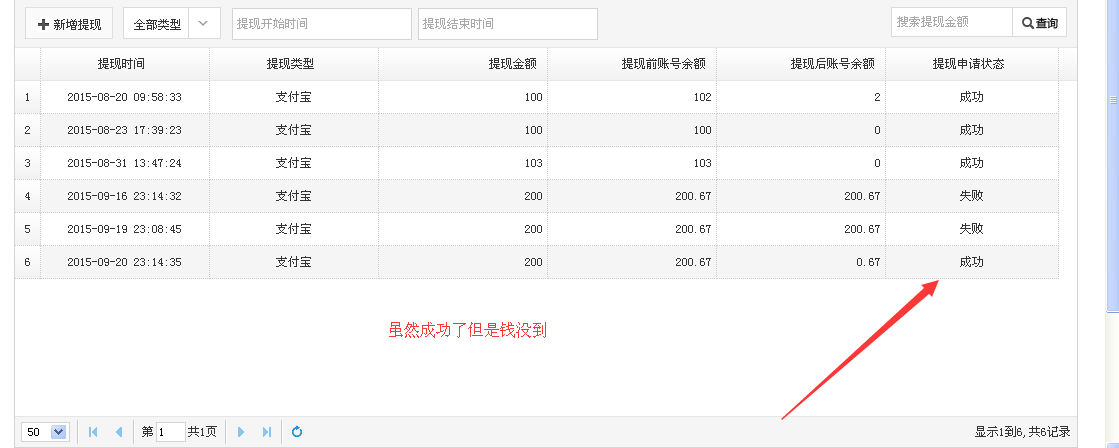Sort by the 提现金额 column header
This screenshot has height=448, width=1119.
tap(462, 64)
